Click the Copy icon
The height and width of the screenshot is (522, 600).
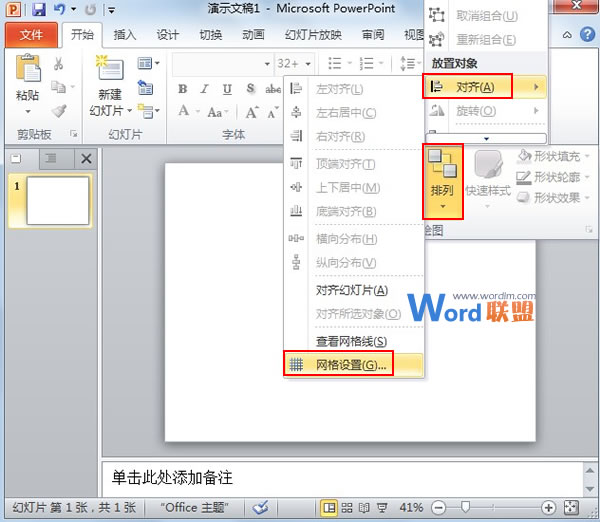pyautogui.click(x=59, y=87)
